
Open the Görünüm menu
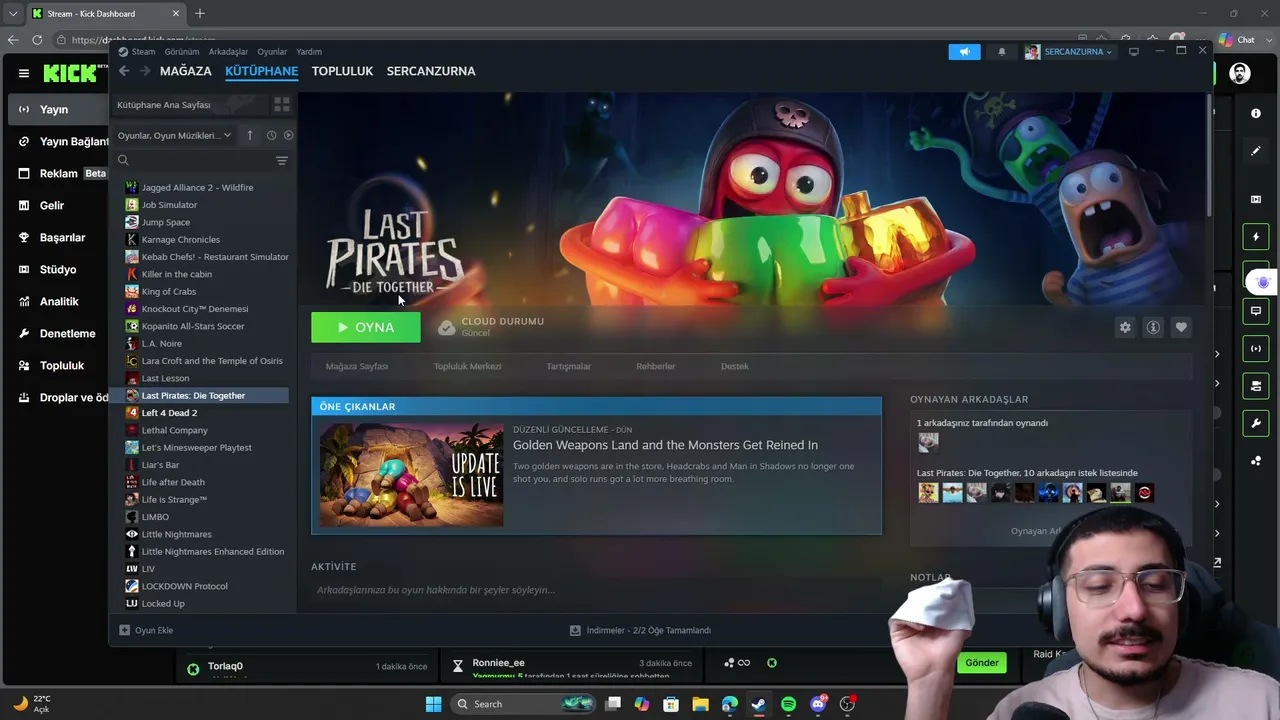182,52
